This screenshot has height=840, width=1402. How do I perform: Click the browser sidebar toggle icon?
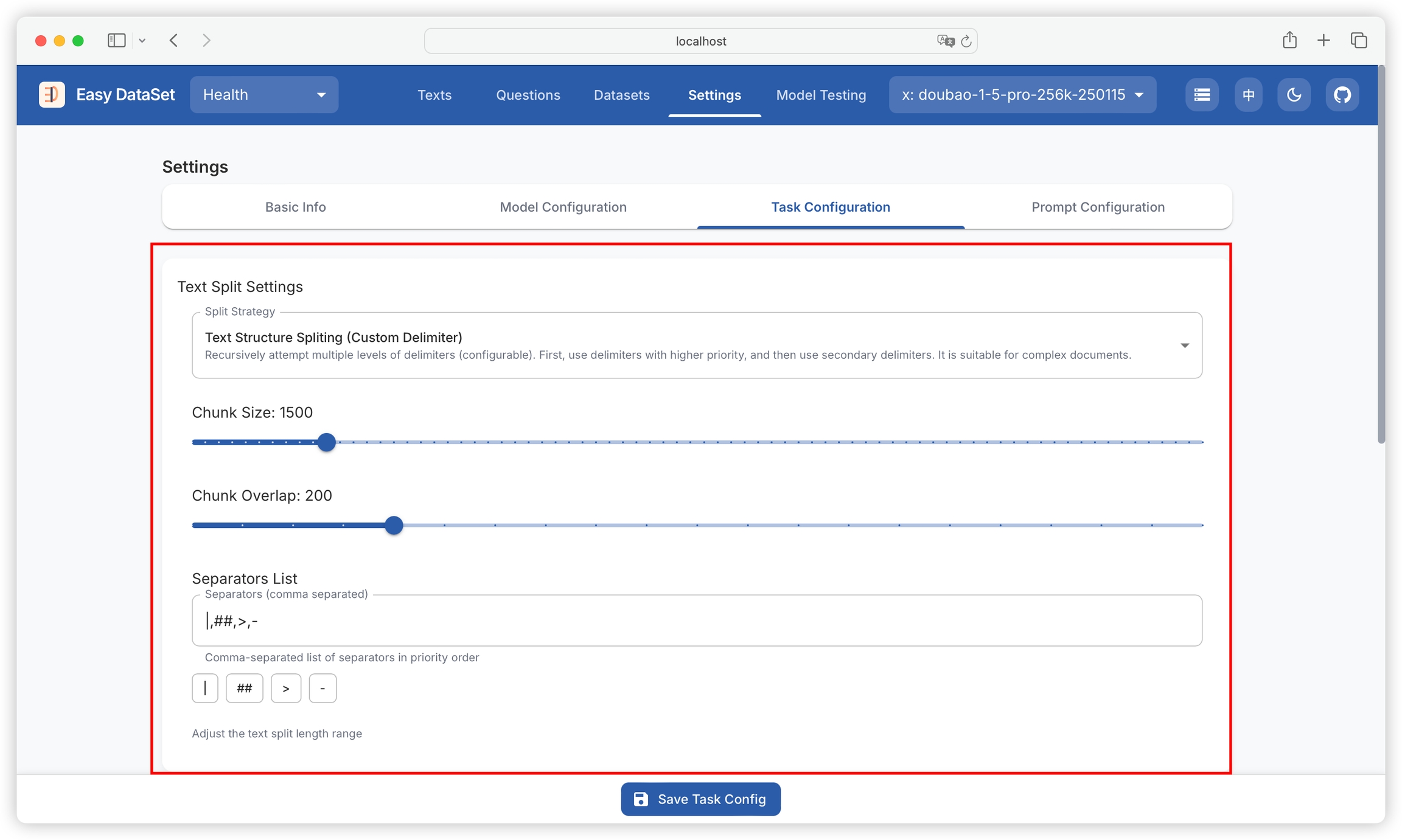coord(116,41)
